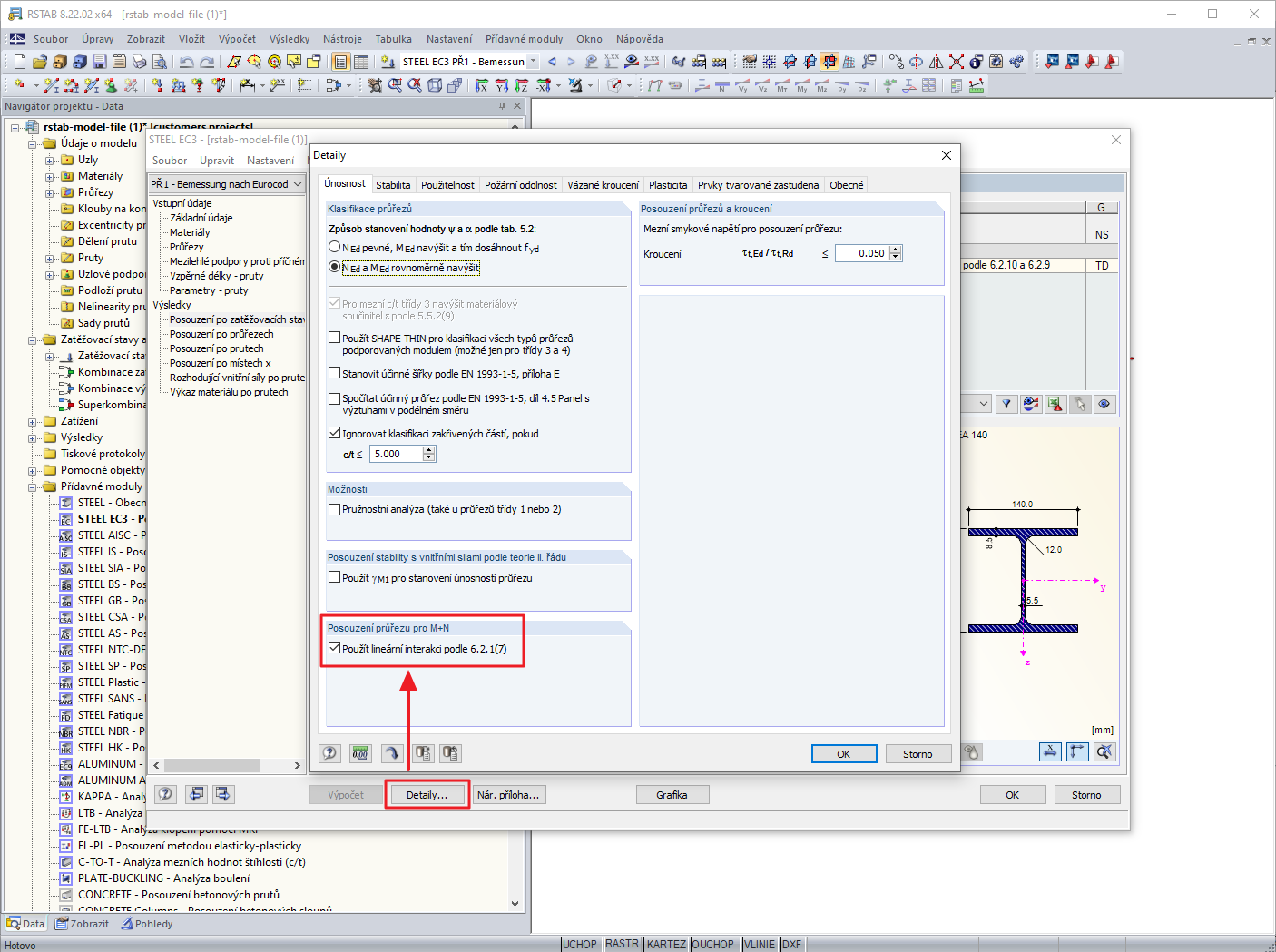Click the 'Grafika' button
The width and height of the screenshot is (1276, 952).
click(672, 795)
